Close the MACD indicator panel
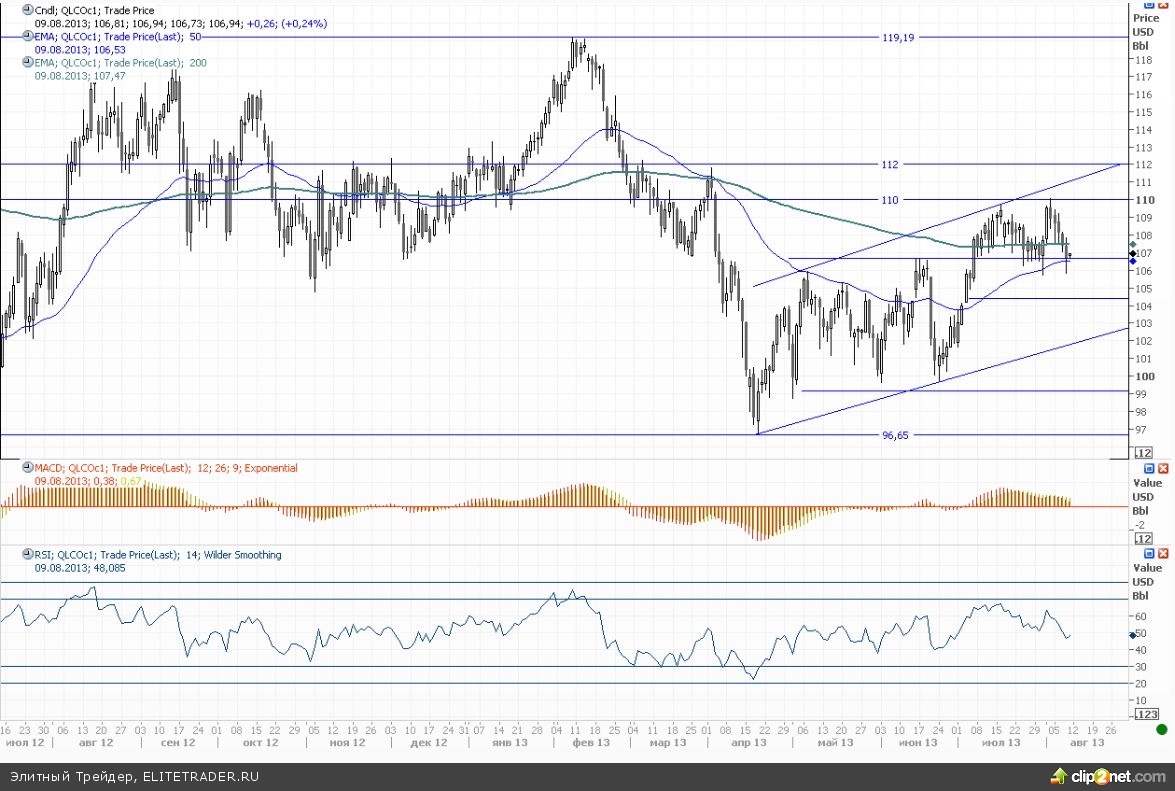This screenshot has width=1175, height=791. point(1163,468)
